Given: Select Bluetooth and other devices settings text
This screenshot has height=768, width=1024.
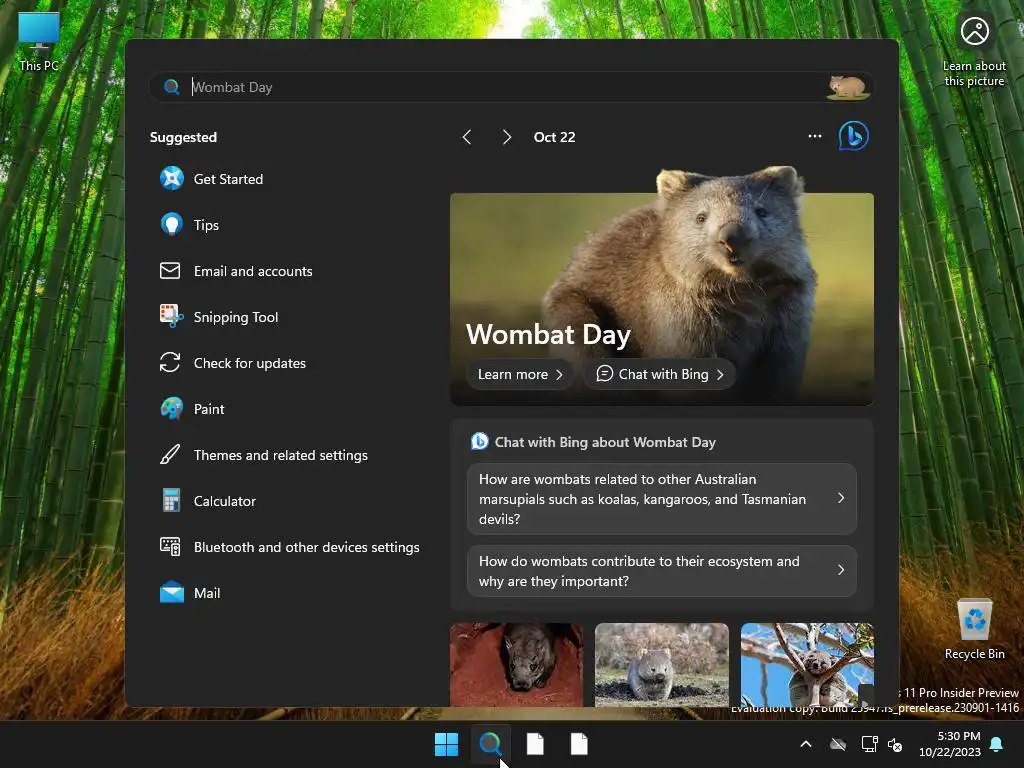Looking at the screenshot, I should coord(306,547).
